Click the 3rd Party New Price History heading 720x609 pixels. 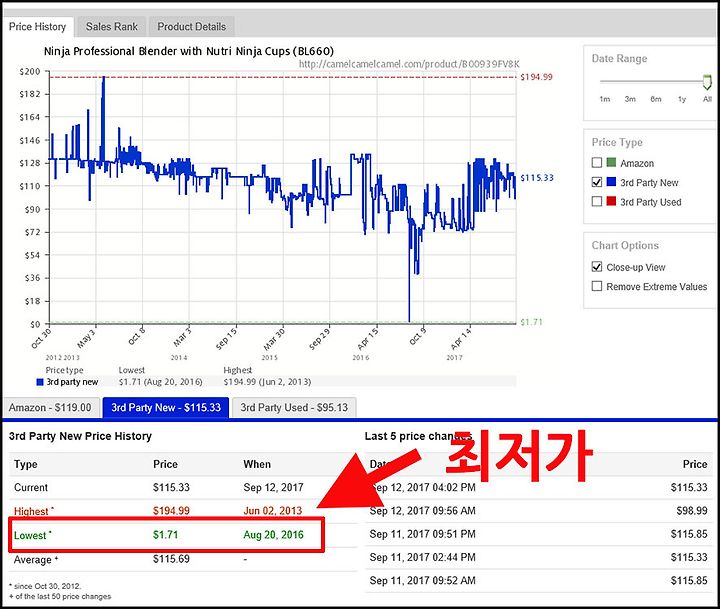80,436
